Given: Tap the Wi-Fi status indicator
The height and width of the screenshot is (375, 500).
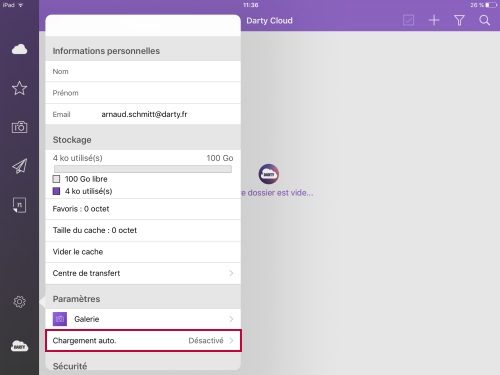Looking at the screenshot, I should pyautogui.click(x=21, y=5).
